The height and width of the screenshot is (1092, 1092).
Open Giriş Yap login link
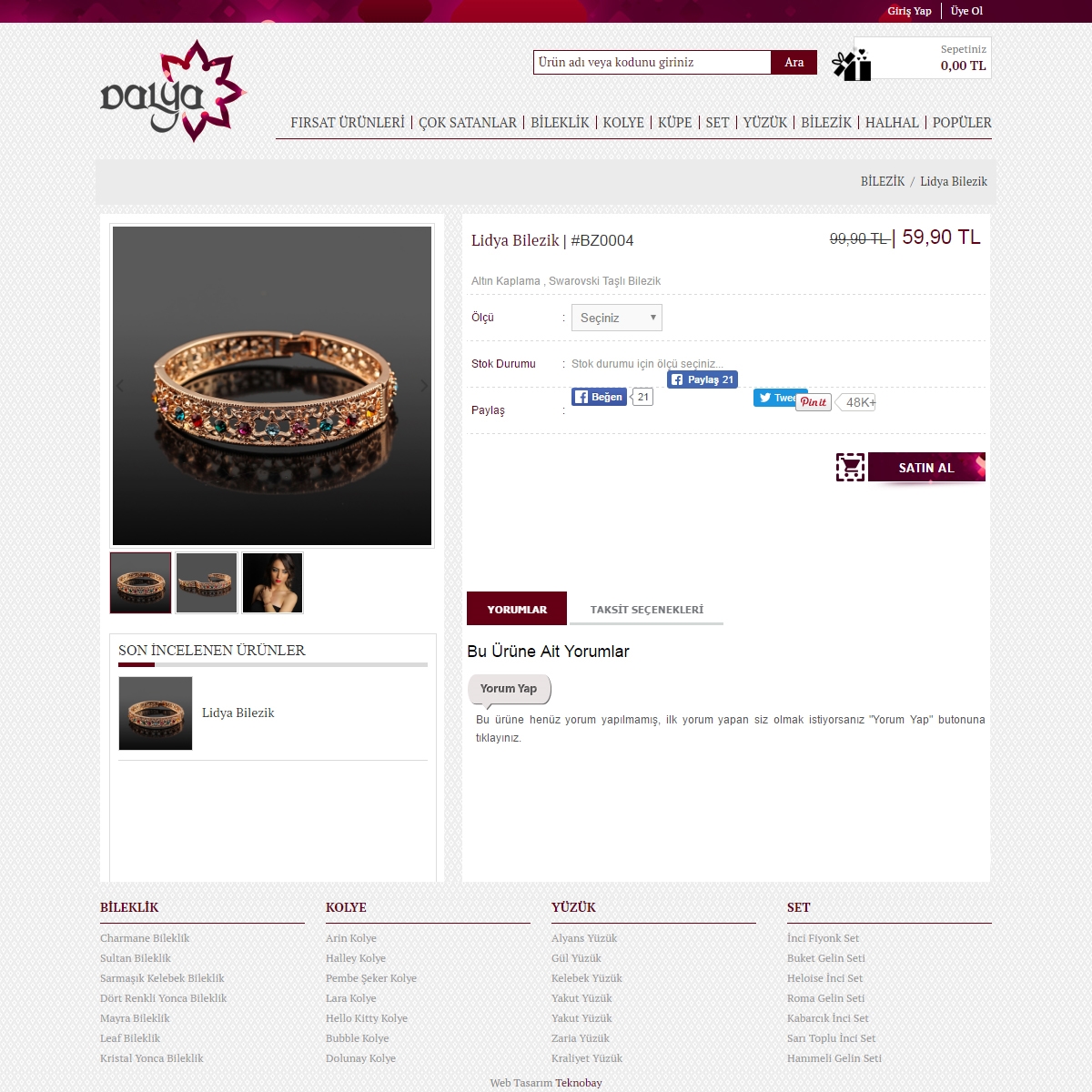[909, 11]
